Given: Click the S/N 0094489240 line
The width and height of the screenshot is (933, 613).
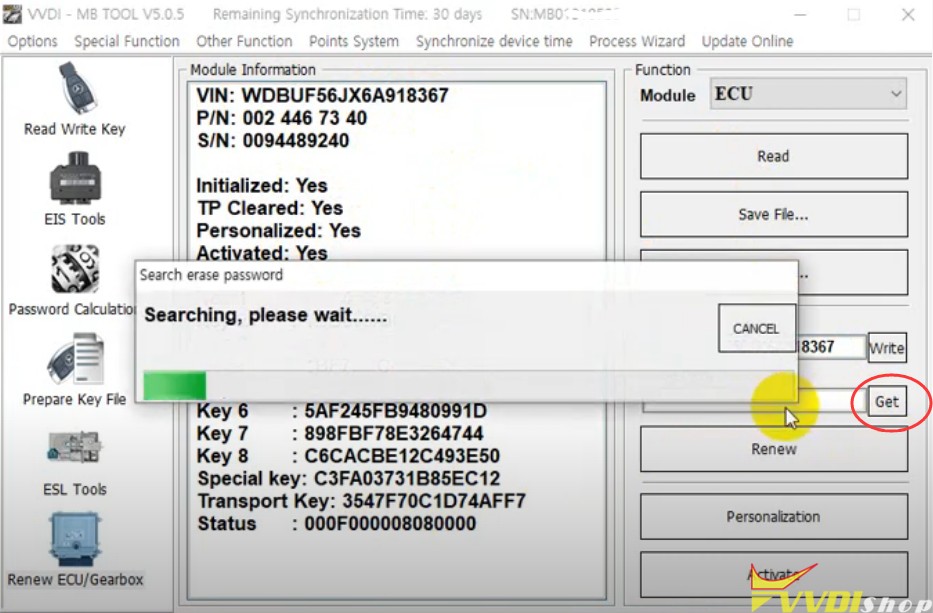Looking at the screenshot, I should [273, 140].
